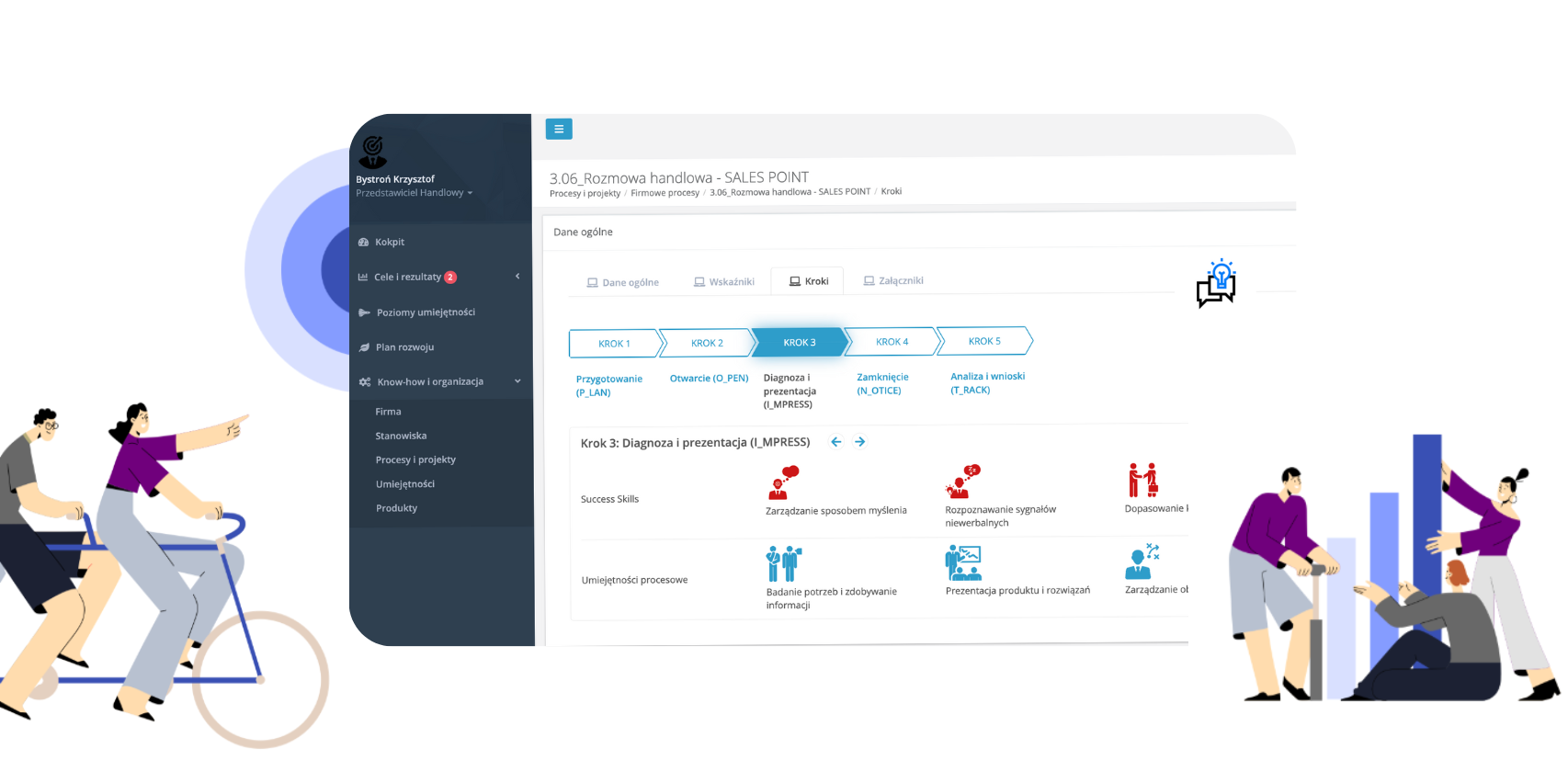The image size is (1568, 760).
Task: Go to previous step with left arrow
Action: 836,442
